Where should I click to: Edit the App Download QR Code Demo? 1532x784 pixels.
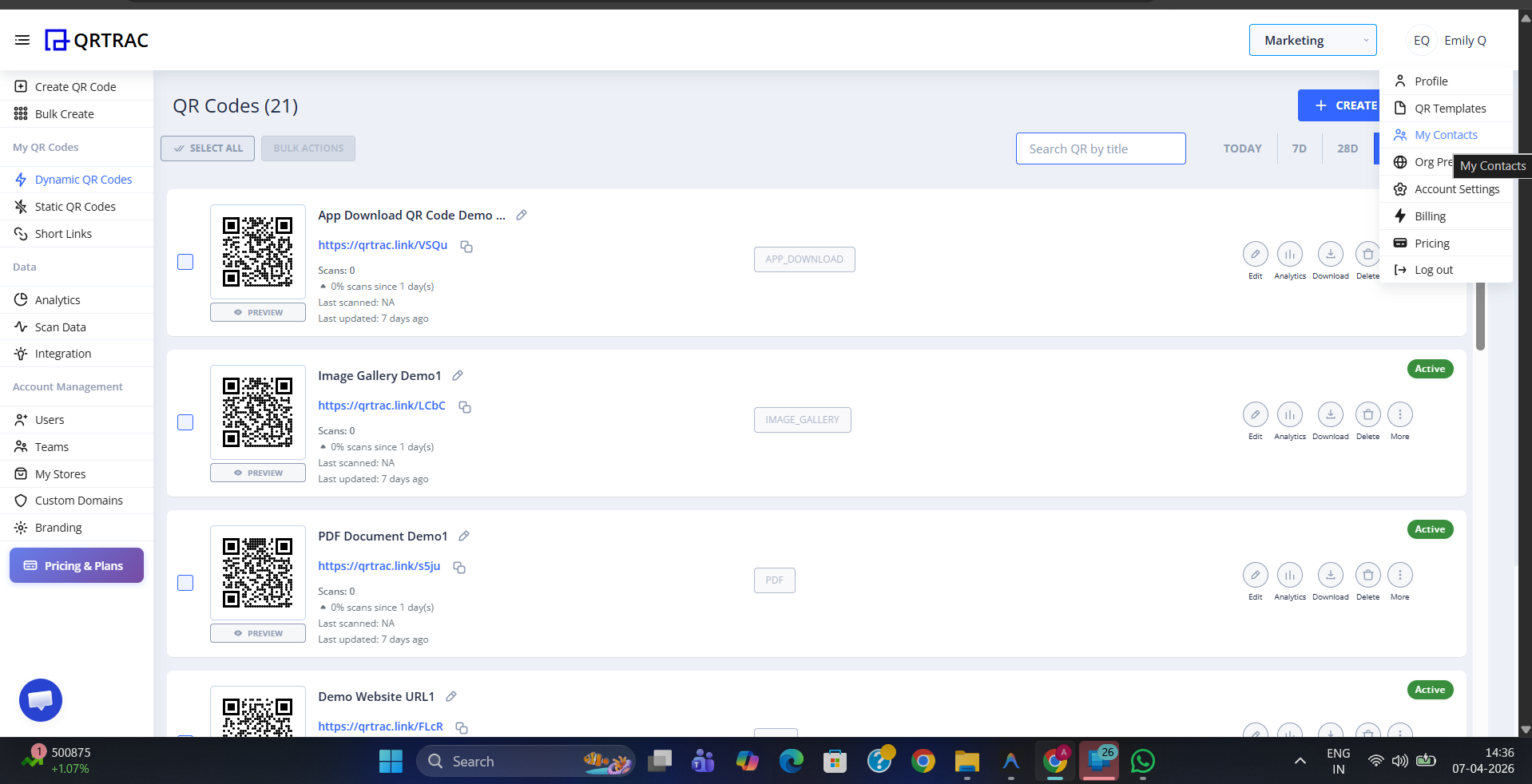pos(1254,254)
